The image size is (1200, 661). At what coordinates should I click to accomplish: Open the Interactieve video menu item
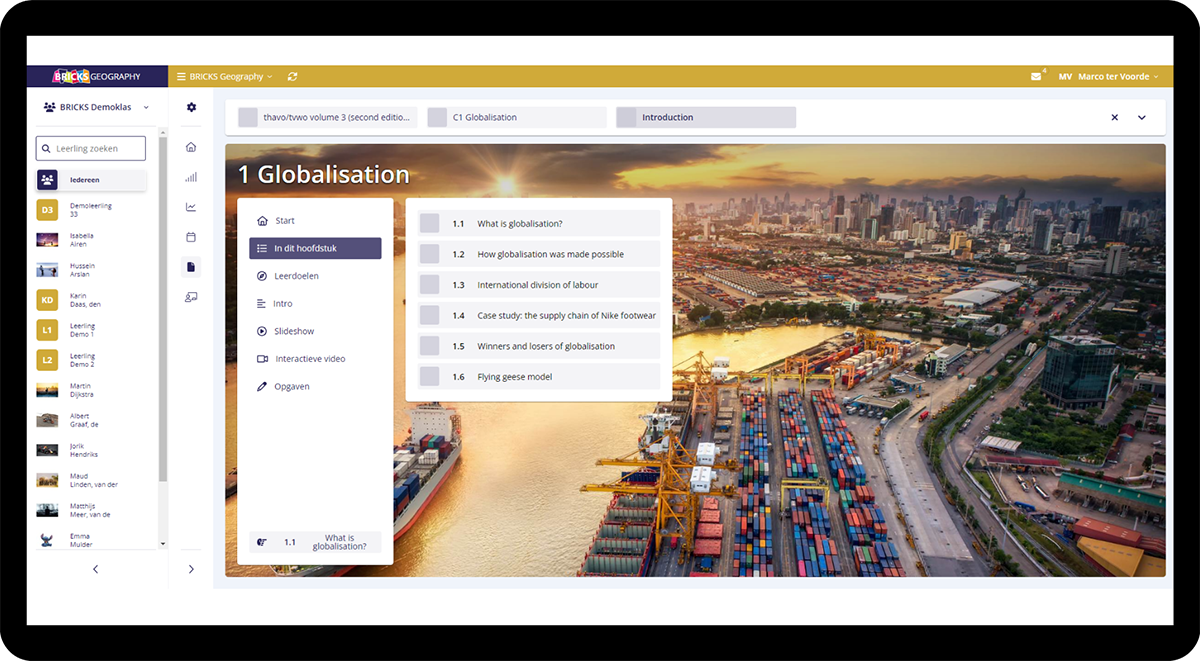pos(309,358)
